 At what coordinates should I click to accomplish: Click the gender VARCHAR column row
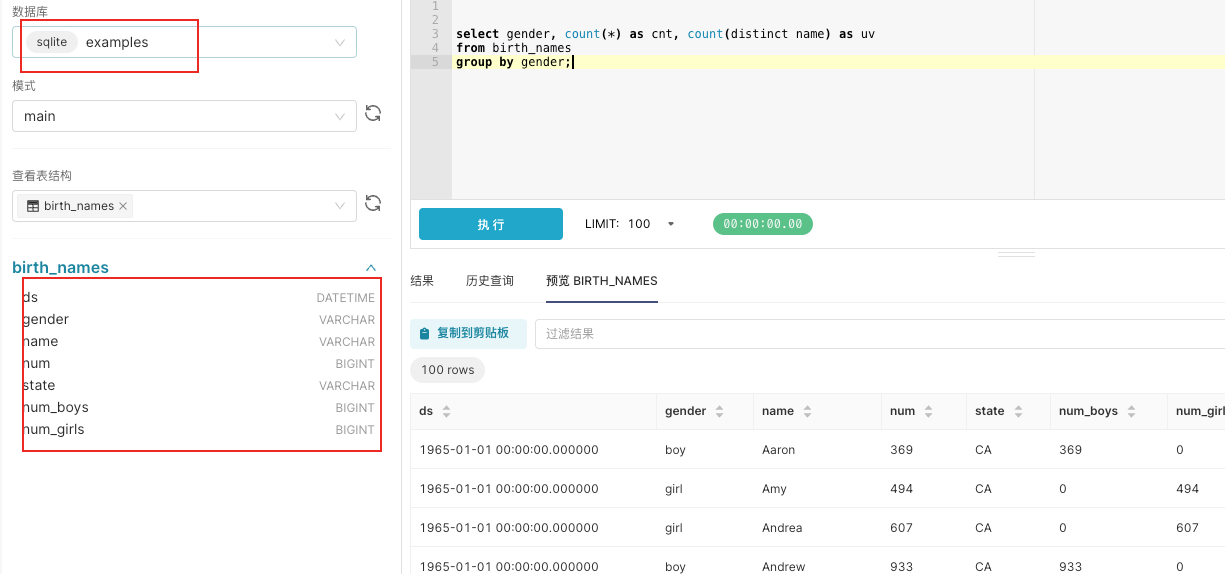tap(199, 319)
